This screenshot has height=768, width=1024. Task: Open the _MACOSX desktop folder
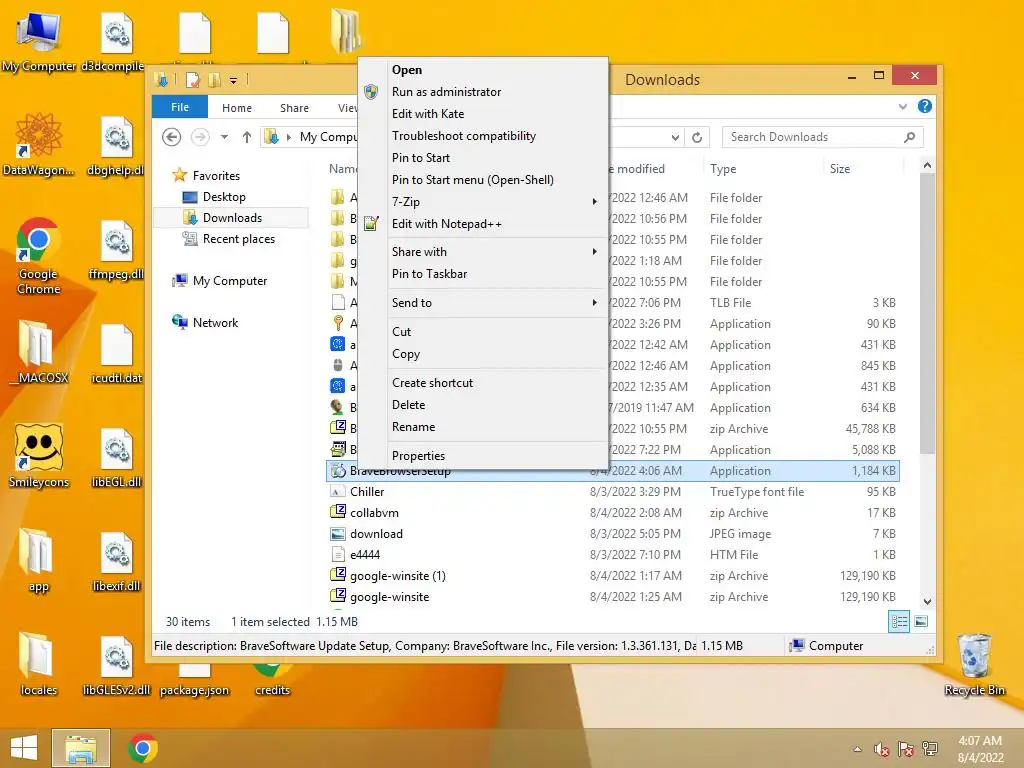pos(39,351)
